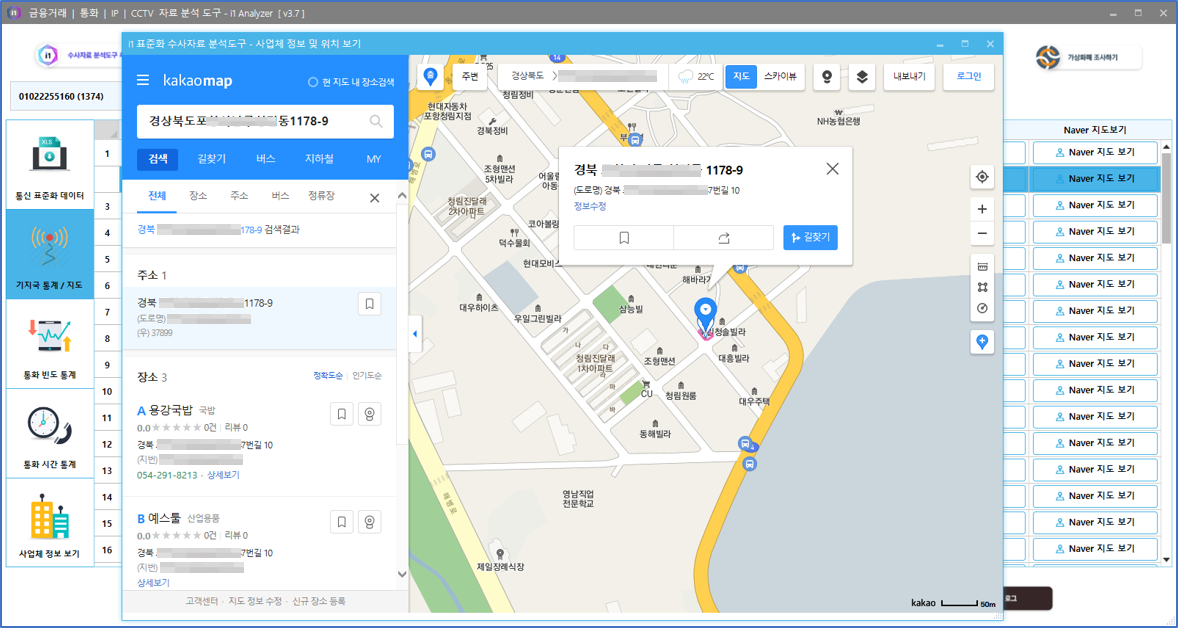Viewport: 1178px width, 628px height.
Task: Click the search magnifier icon in kakaomap
Action: point(376,121)
